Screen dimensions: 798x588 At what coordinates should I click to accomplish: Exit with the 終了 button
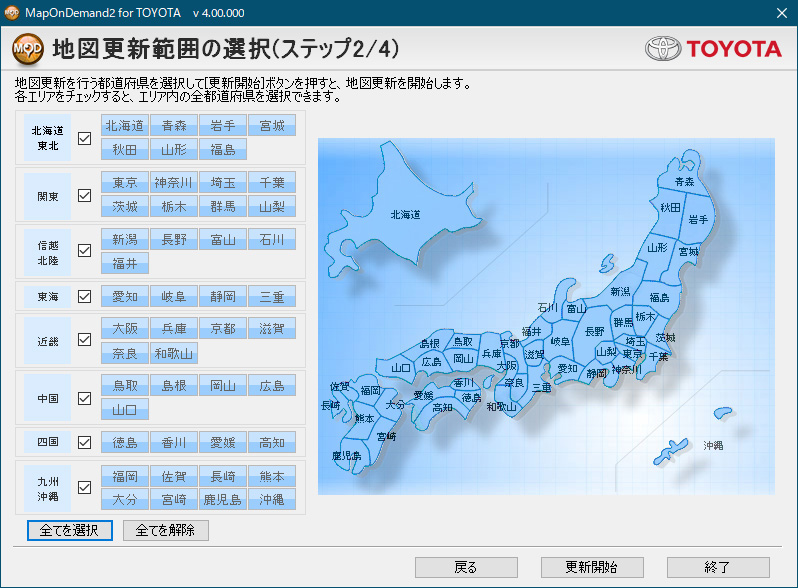coord(718,567)
